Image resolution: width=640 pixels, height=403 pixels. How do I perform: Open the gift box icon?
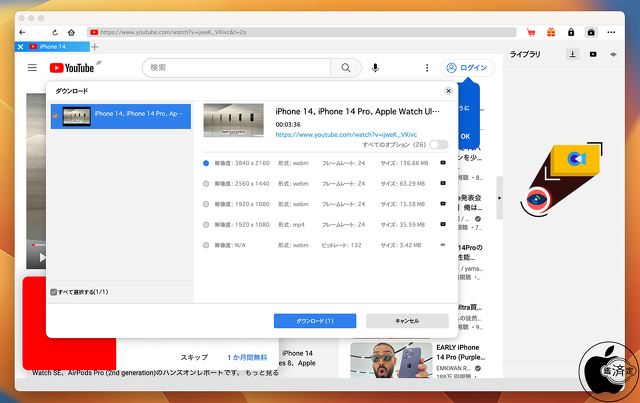pos(551,32)
